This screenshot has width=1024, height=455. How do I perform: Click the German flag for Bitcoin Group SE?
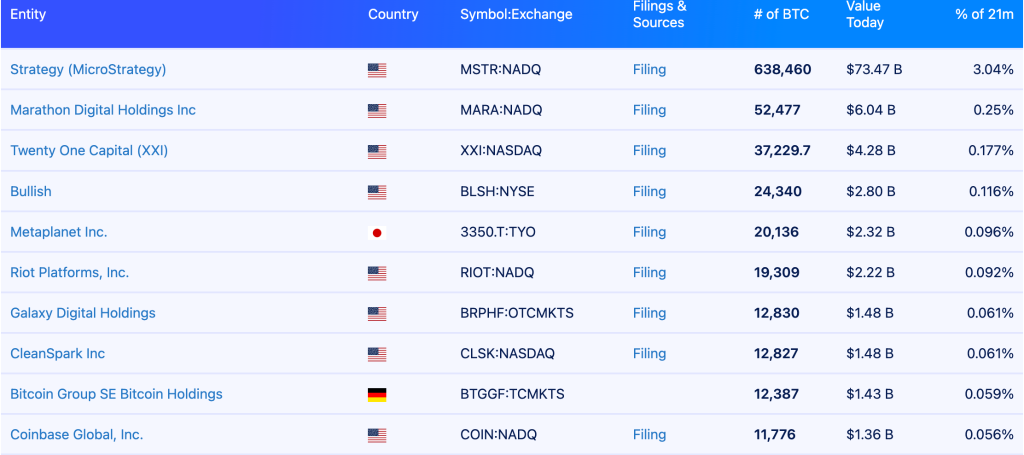click(x=377, y=395)
